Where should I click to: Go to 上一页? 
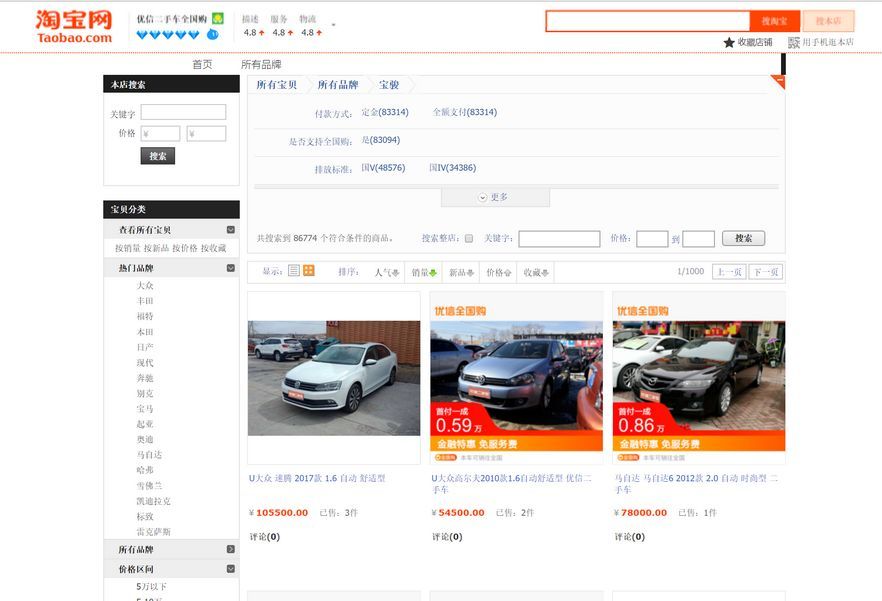(729, 272)
